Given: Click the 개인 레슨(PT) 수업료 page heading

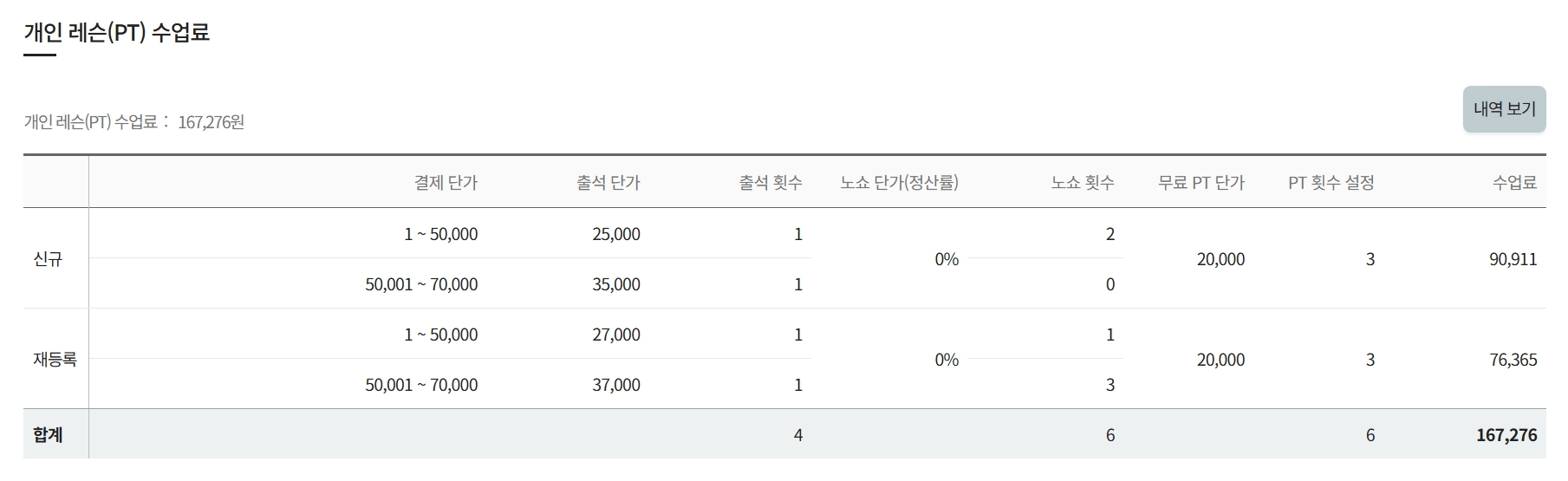Looking at the screenshot, I should pyautogui.click(x=117, y=33).
